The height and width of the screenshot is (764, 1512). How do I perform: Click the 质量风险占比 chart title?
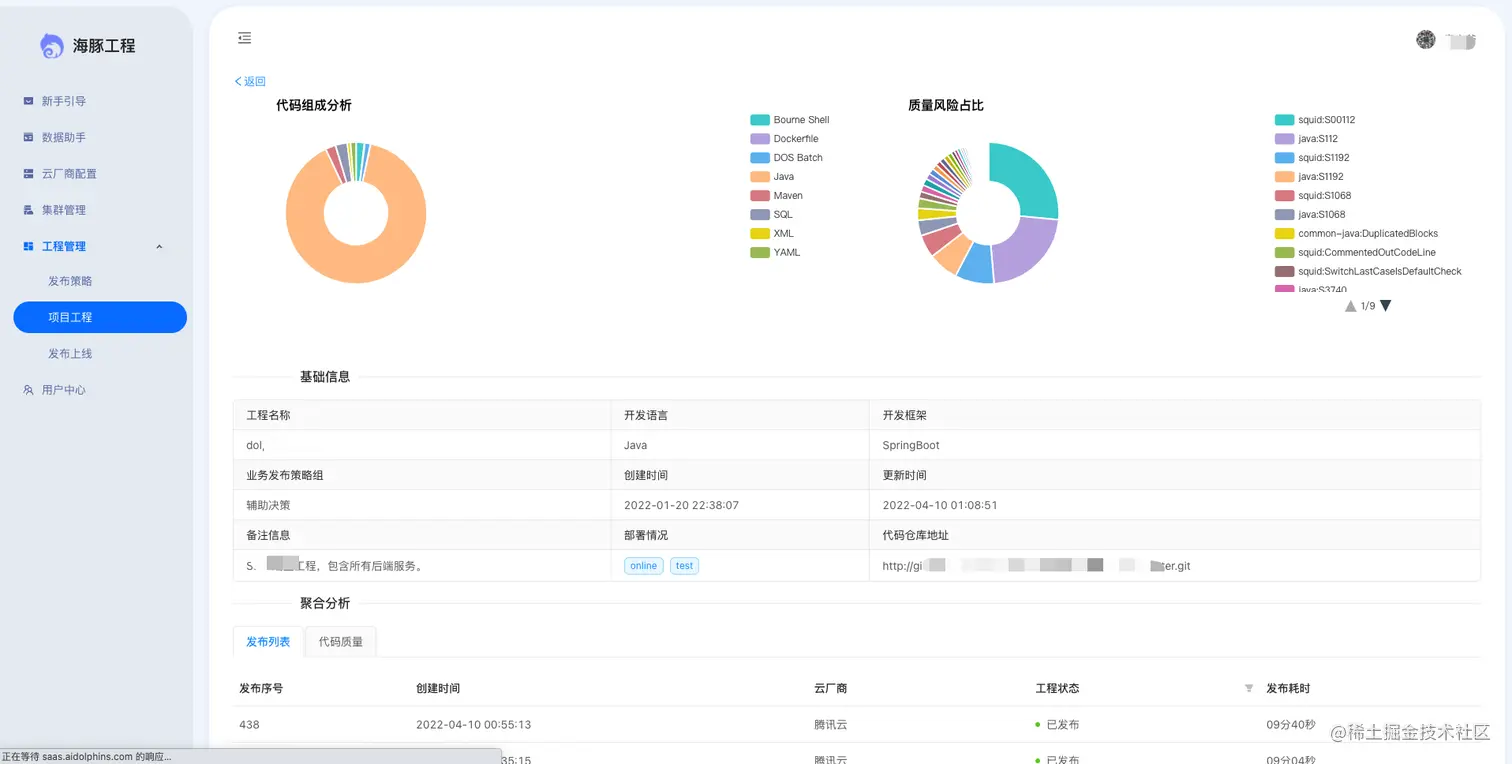coord(946,105)
